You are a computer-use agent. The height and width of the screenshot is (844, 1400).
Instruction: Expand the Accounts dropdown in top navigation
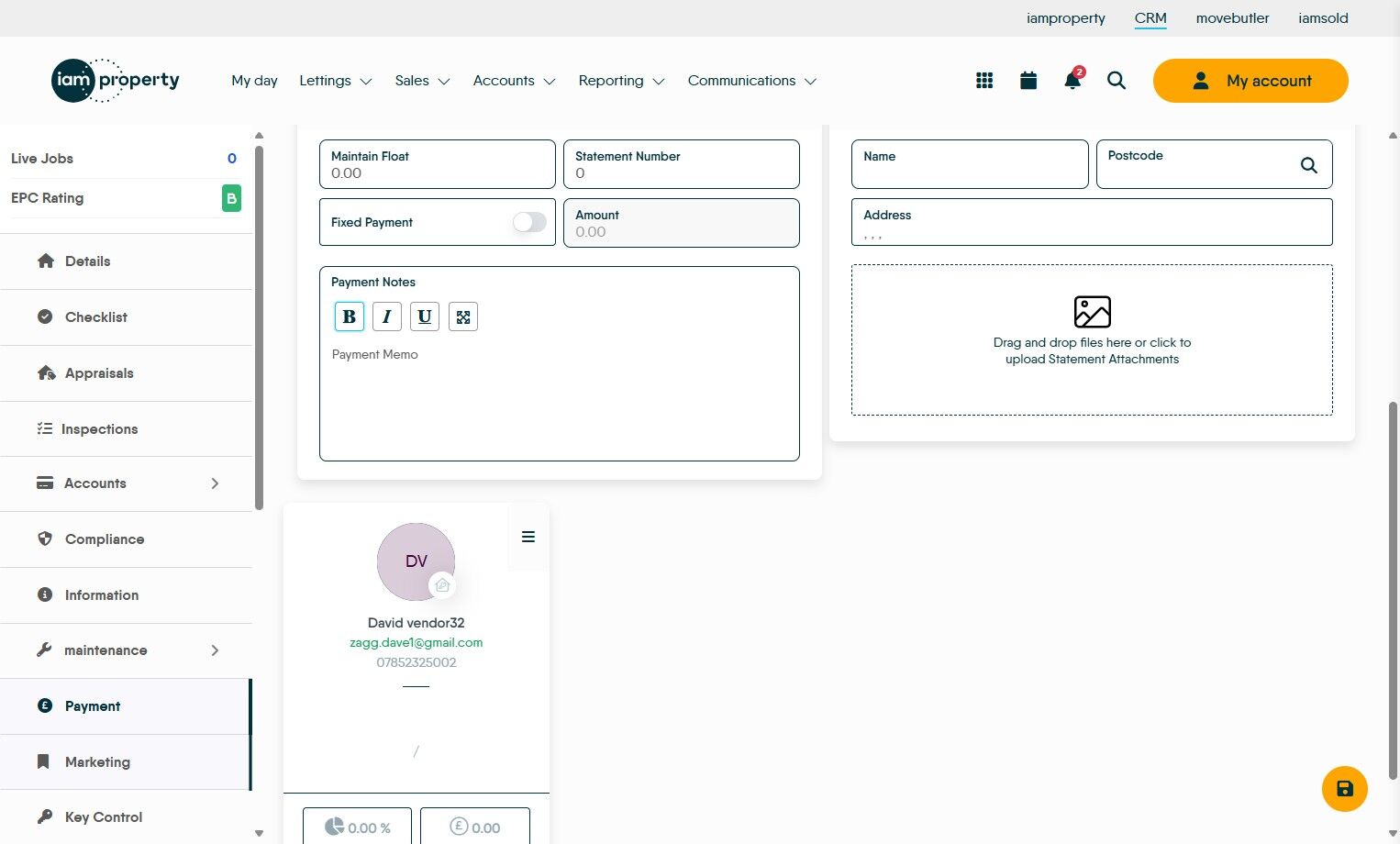(515, 81)
